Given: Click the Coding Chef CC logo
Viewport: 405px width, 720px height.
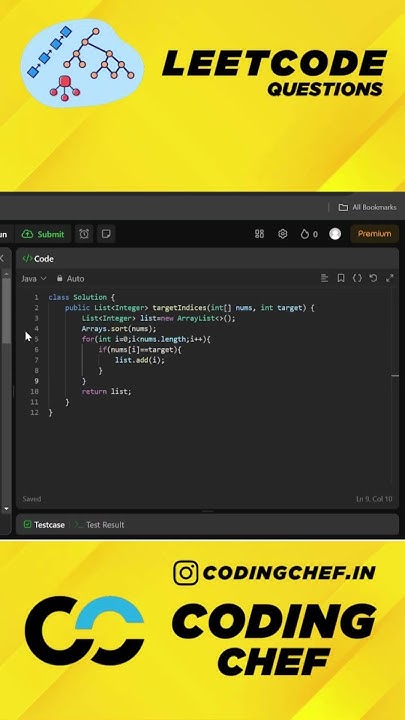Looking at the screenshot, I should click(x=84, y=631).
